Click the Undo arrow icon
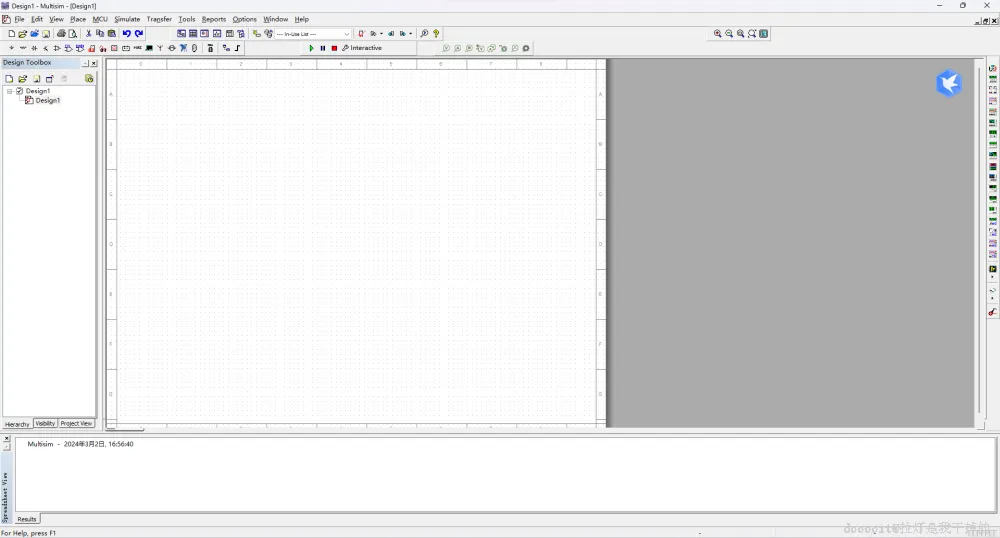 127,34
